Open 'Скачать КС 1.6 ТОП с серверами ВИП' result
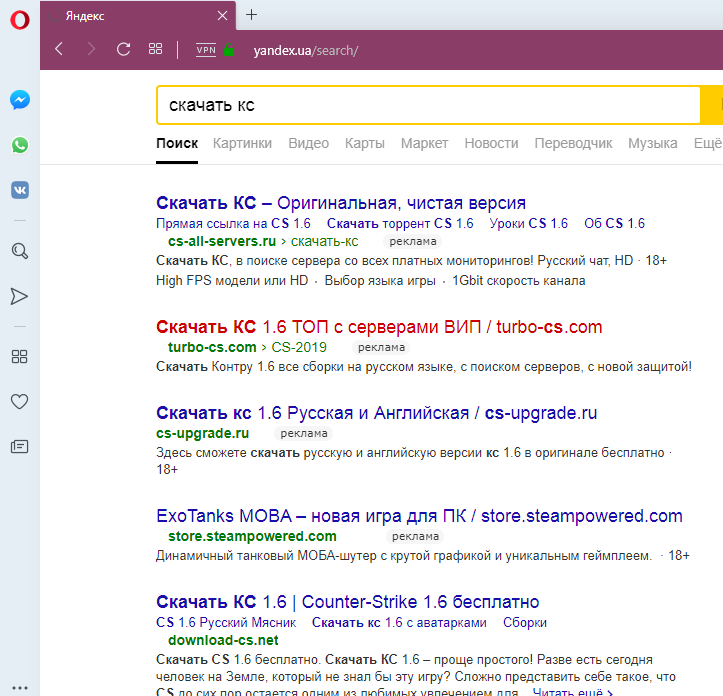The width and height of the screenshot is (723, 696). coord(379,327)
